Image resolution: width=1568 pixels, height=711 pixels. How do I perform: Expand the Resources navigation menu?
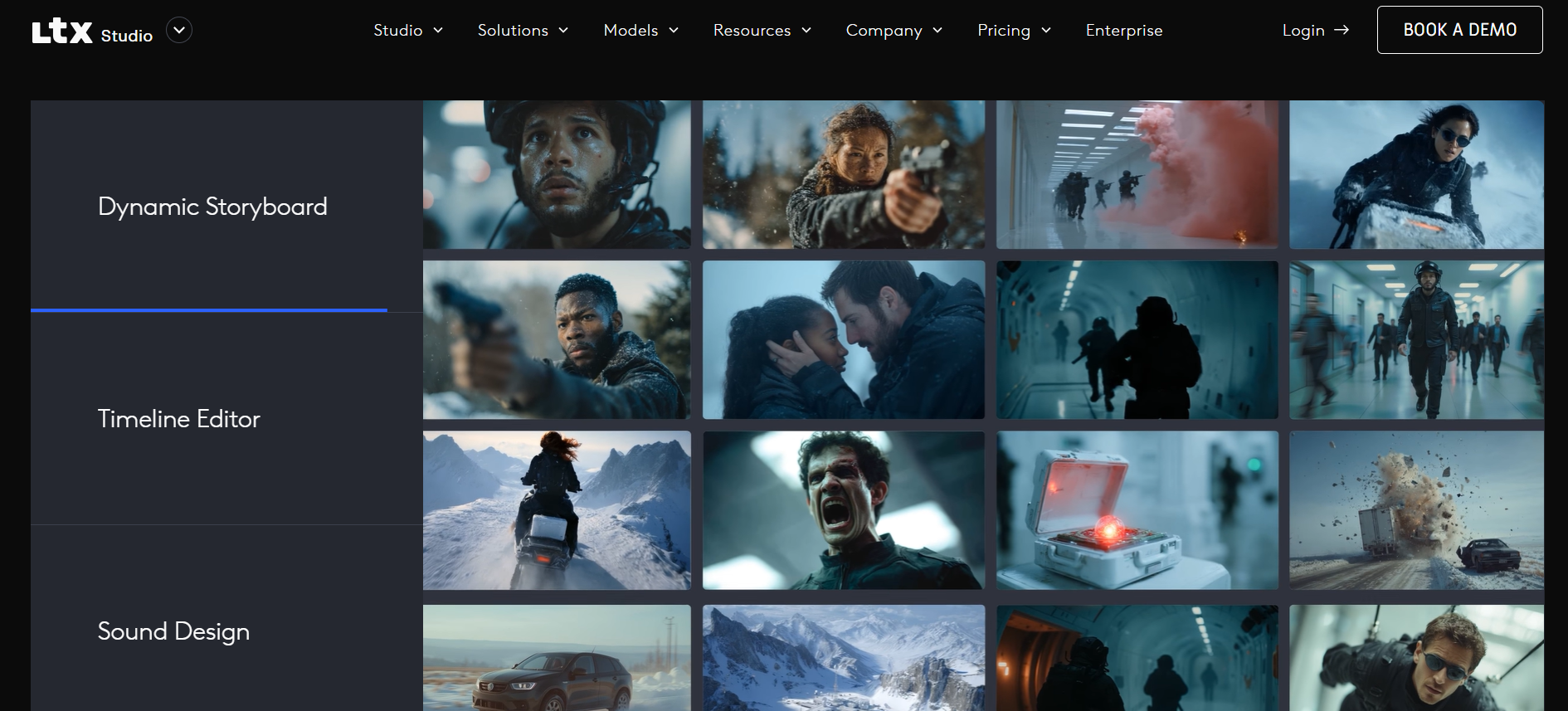click(x=762, y=30)
